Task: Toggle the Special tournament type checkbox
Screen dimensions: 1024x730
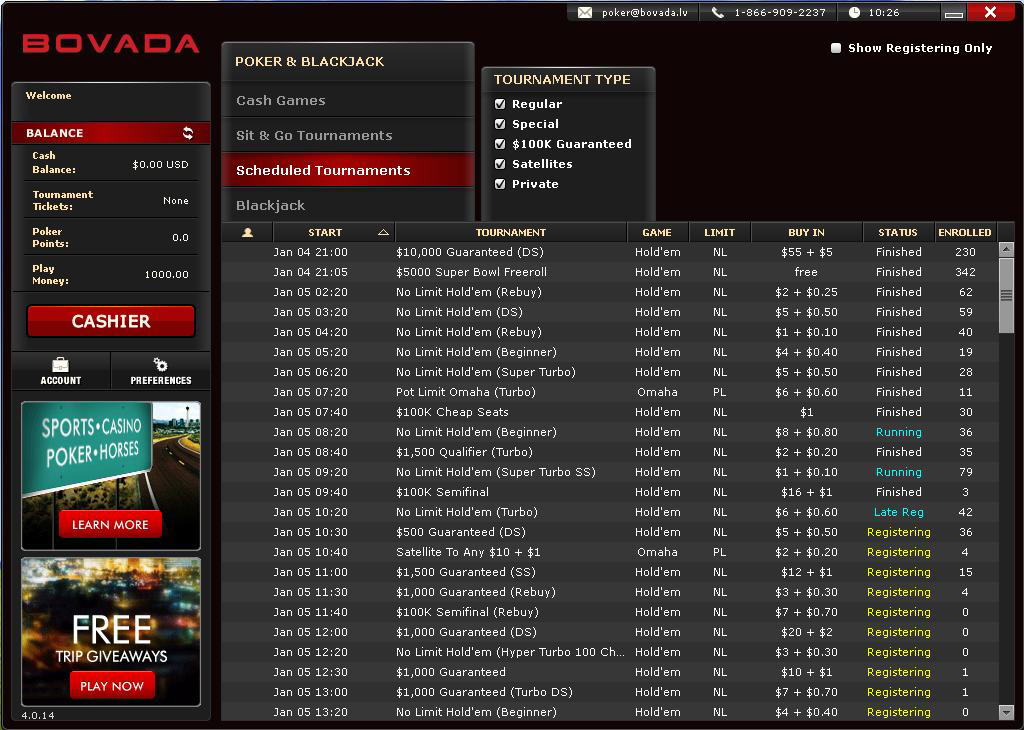Action: click(500, 124)
